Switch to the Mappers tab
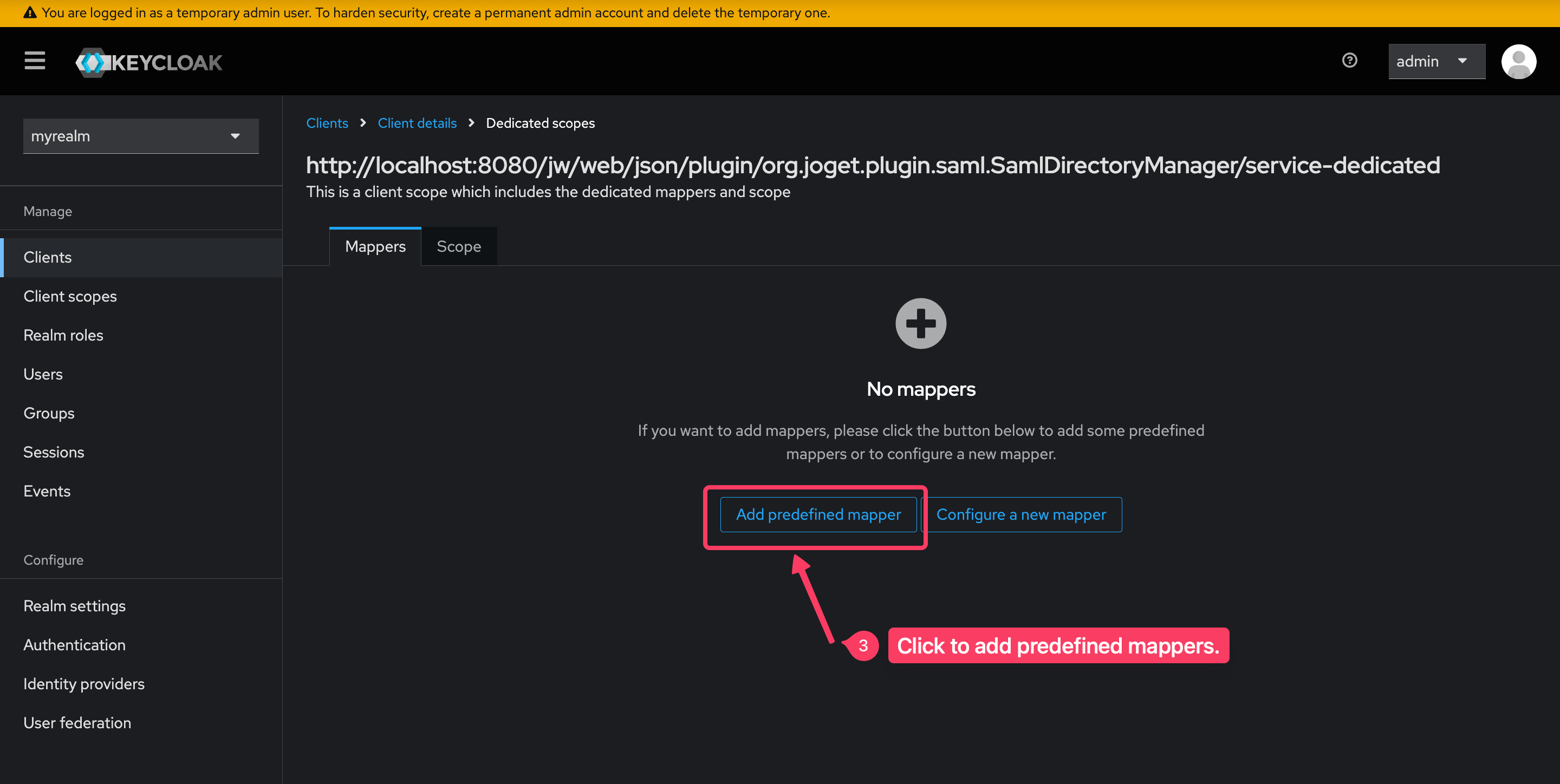1560x784 pixels. 375,246
